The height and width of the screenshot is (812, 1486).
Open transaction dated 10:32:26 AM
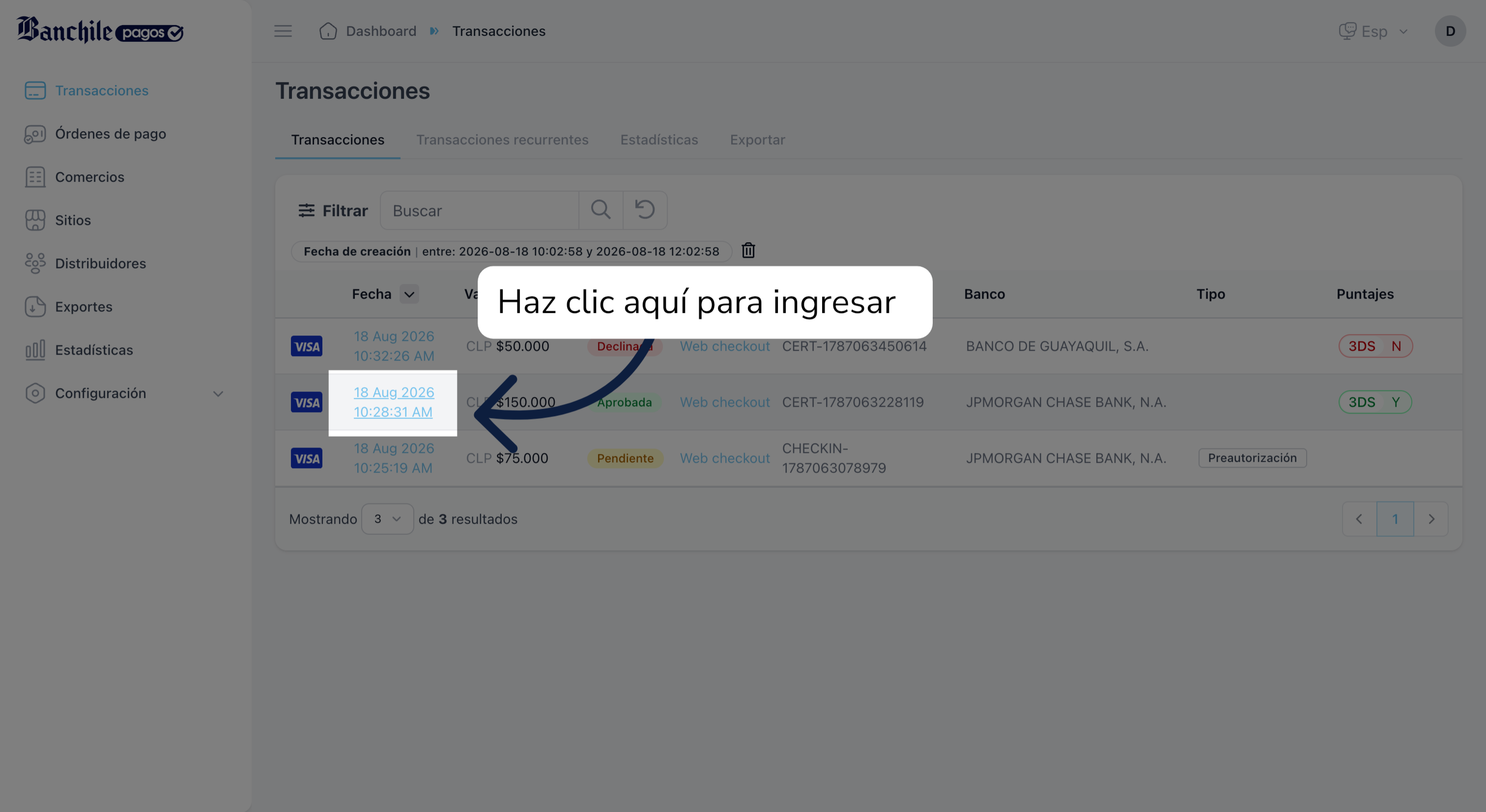point(394,346)
